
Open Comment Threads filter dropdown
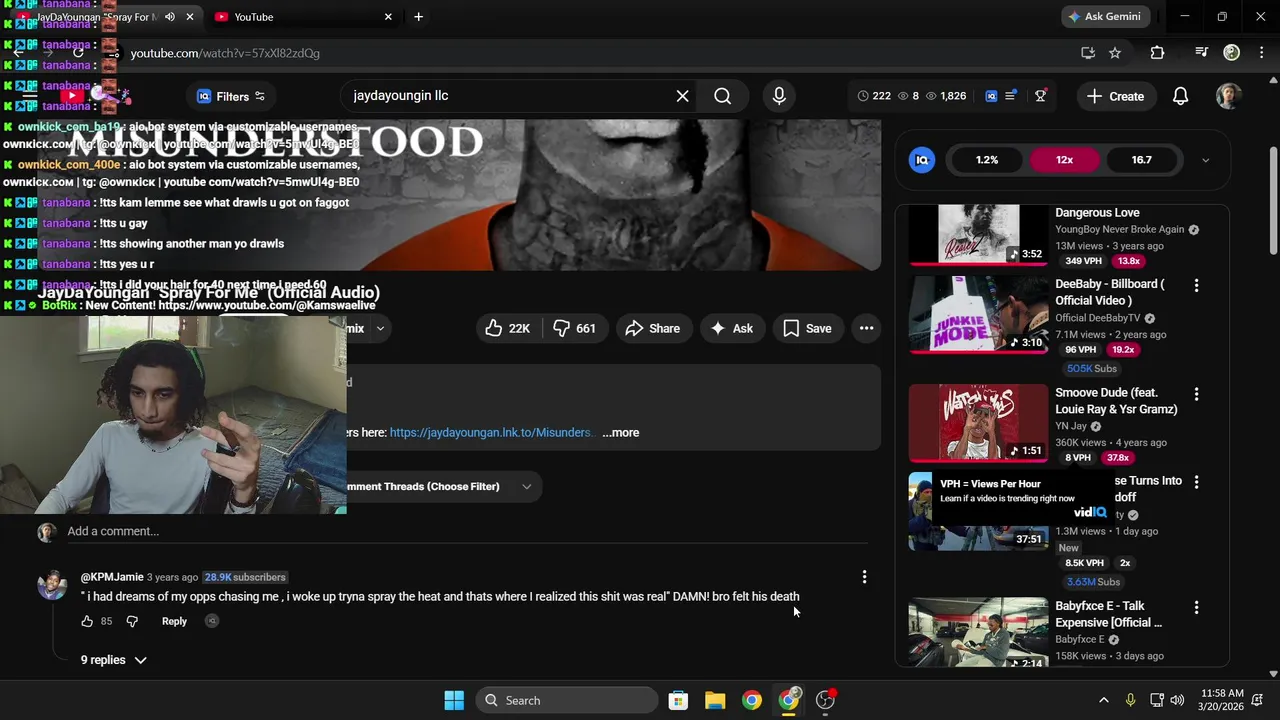click(x=440, y=486)
